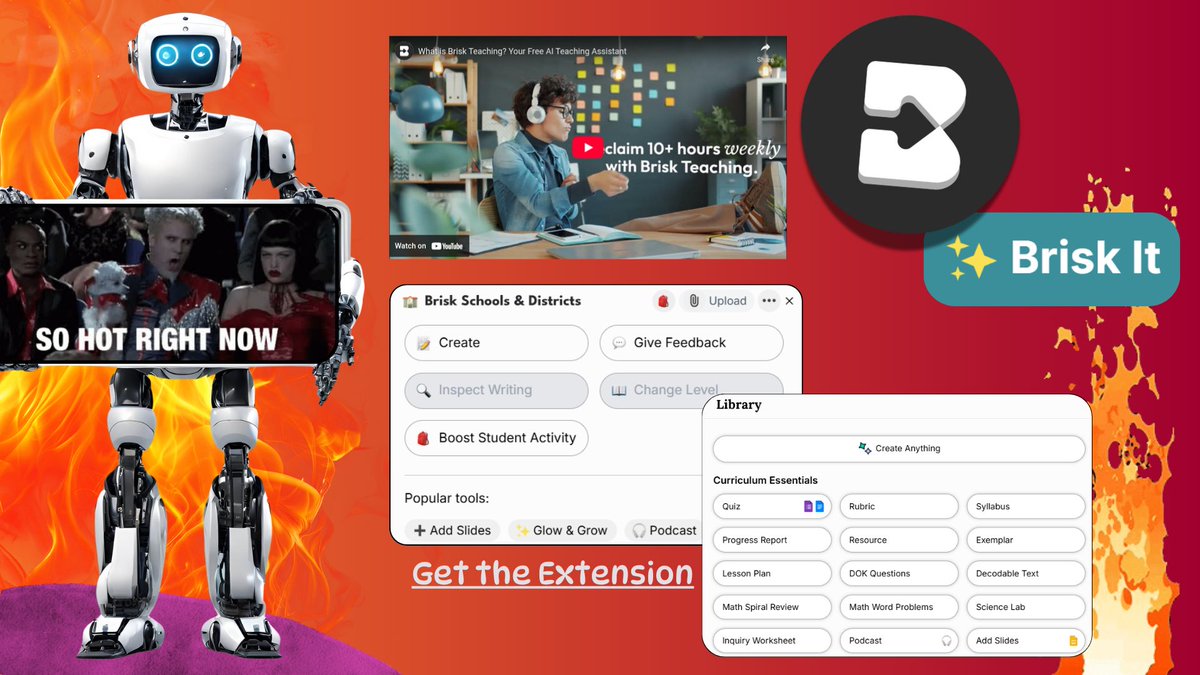Click 'Create Anything' in the Library
The image size is (1200, 675).
[x=898, y=448]
